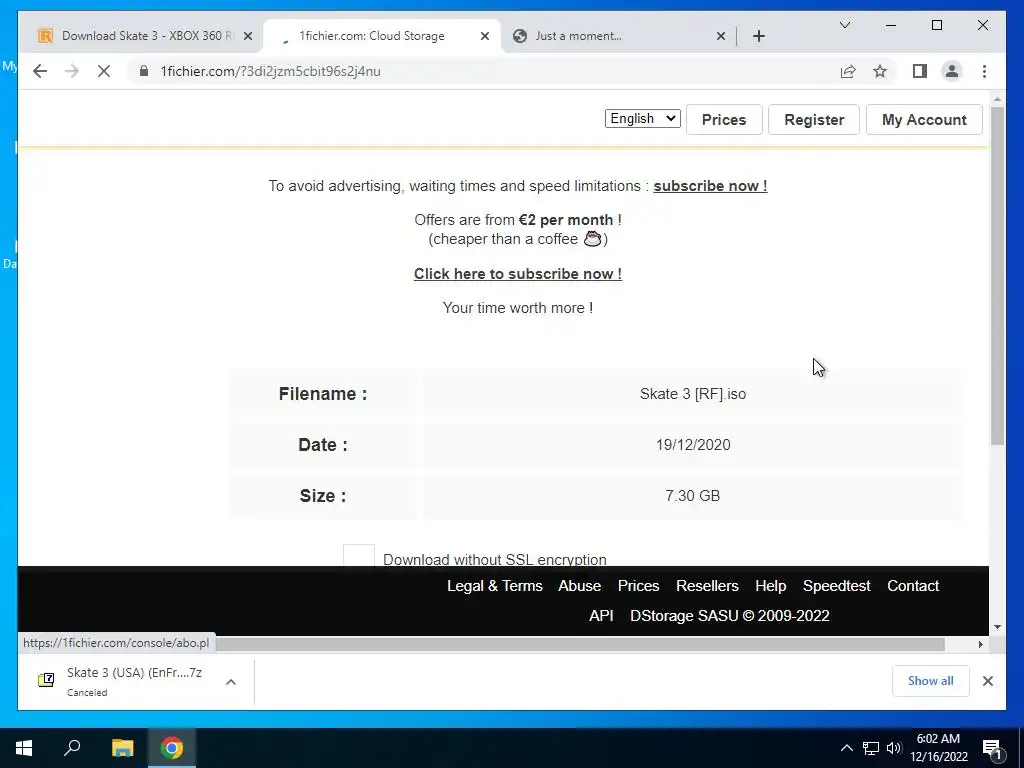This screenshot has height=768, width=1024.
Task: Click the scroll right arrow
Action: click(980, 644)
